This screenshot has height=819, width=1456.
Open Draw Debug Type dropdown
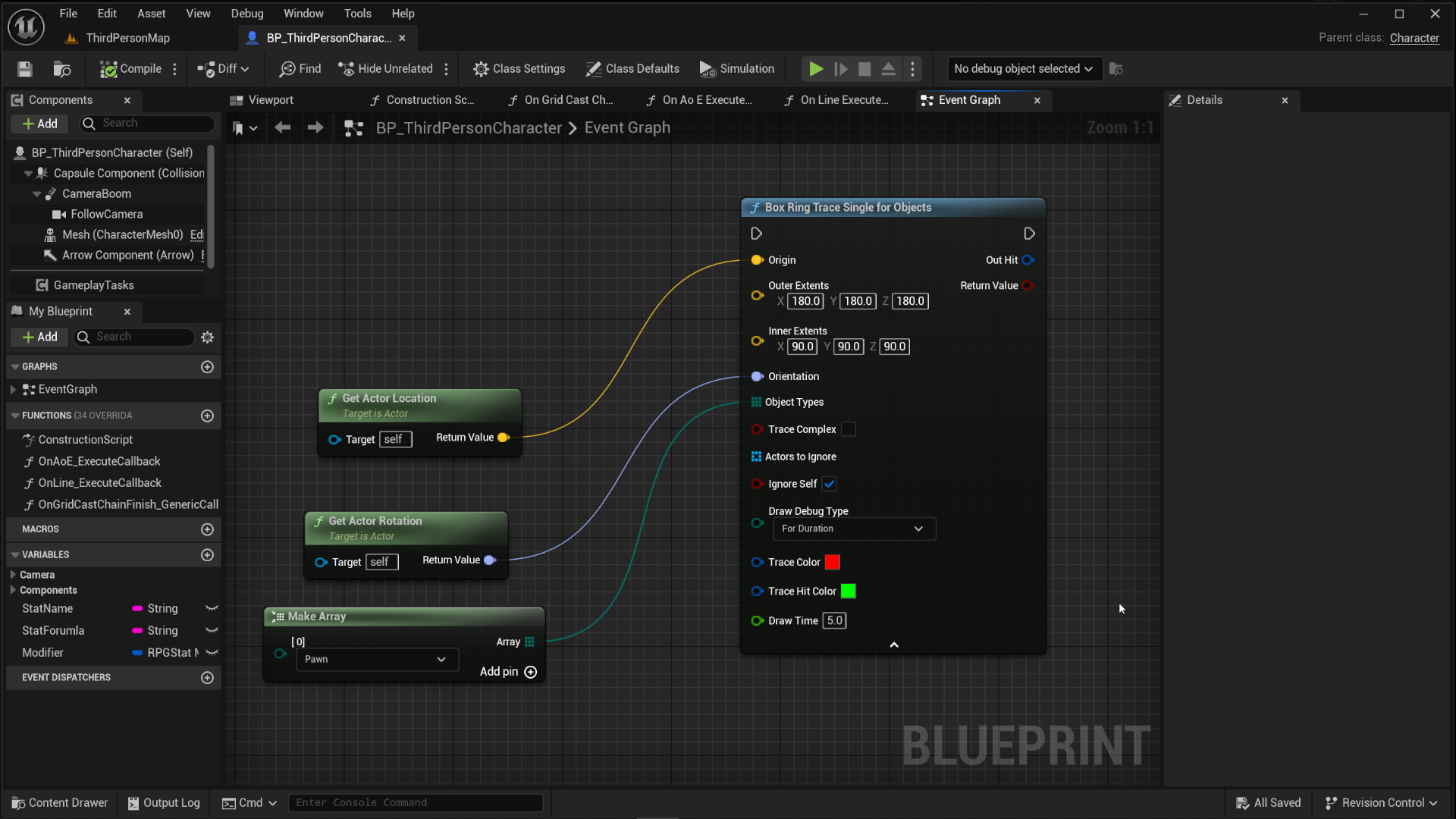pos(854,529)
